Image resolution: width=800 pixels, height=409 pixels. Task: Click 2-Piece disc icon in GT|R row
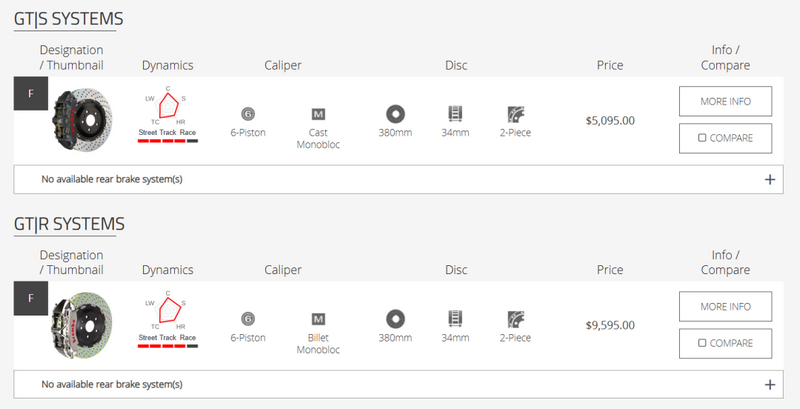click(516, 318)
